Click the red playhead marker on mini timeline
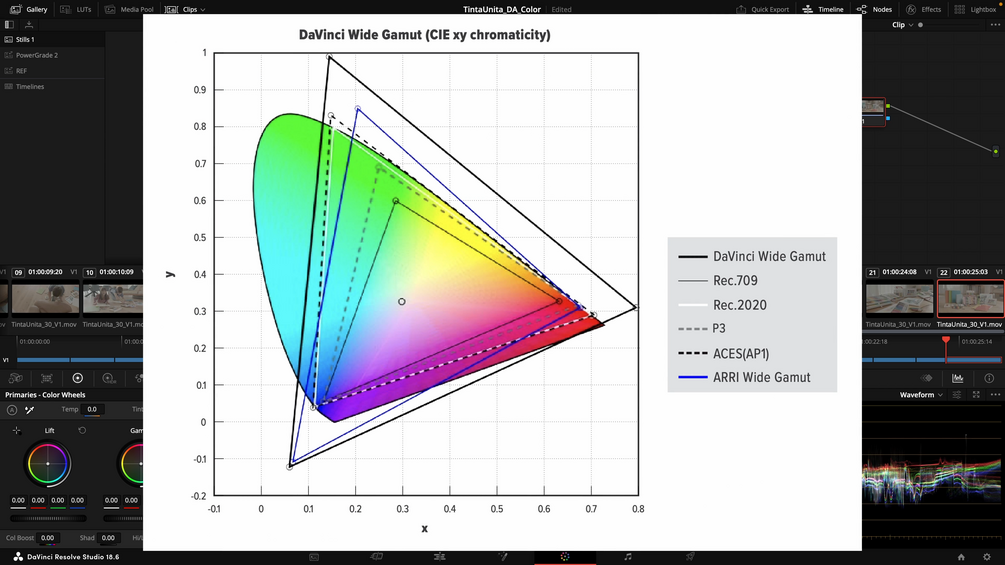 (946, 340)
